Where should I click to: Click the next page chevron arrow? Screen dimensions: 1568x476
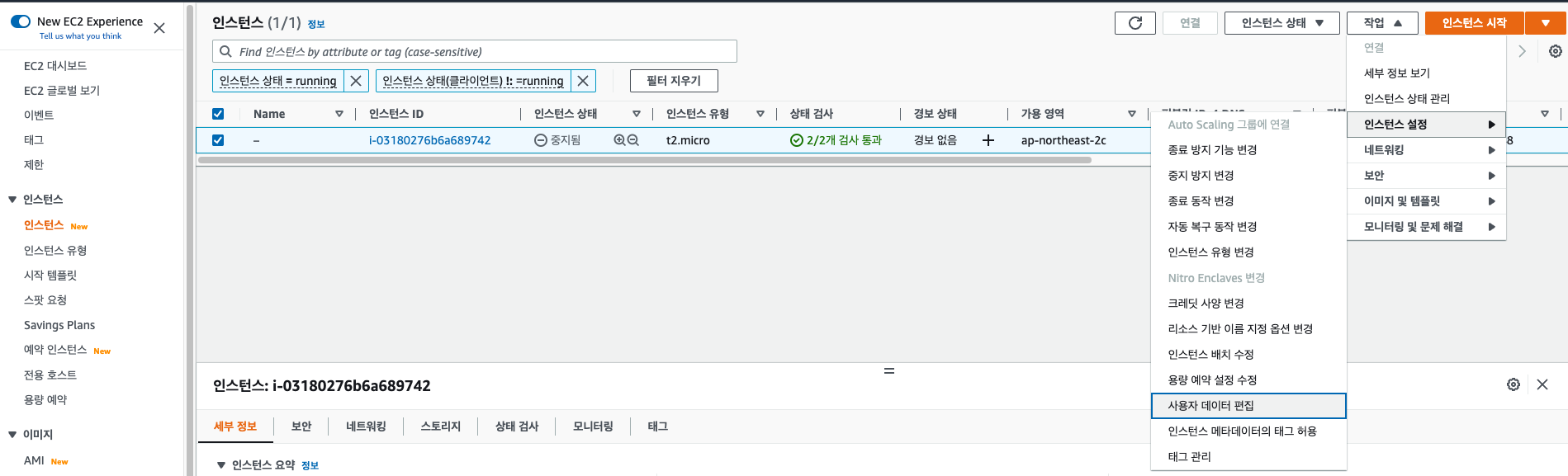1522,51
